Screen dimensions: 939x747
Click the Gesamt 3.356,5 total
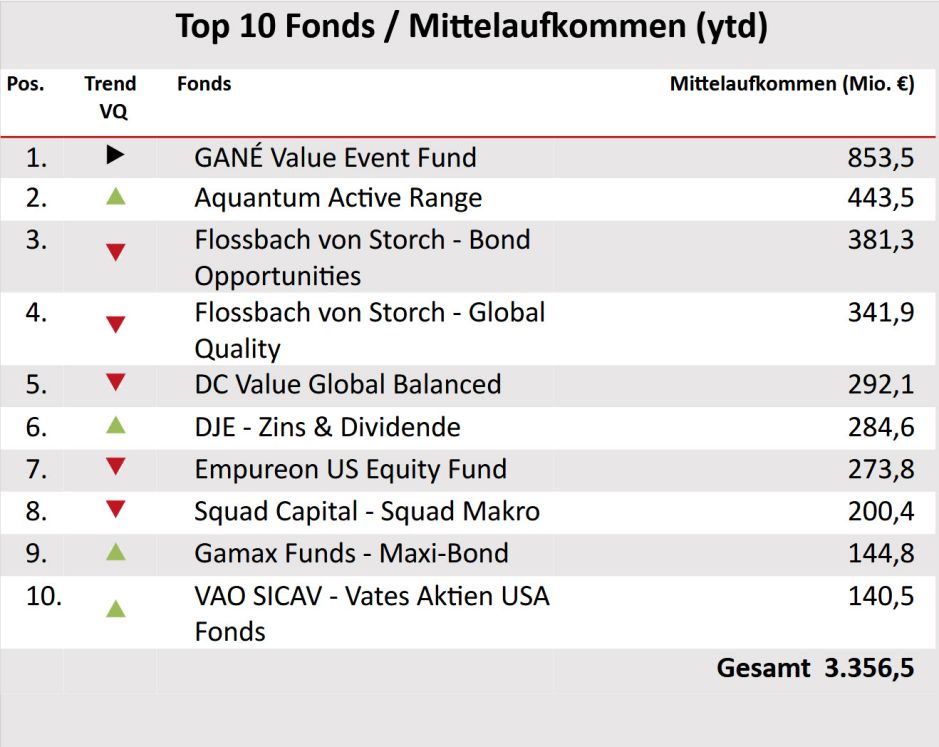pyautogui.click(x=815, y=668)
